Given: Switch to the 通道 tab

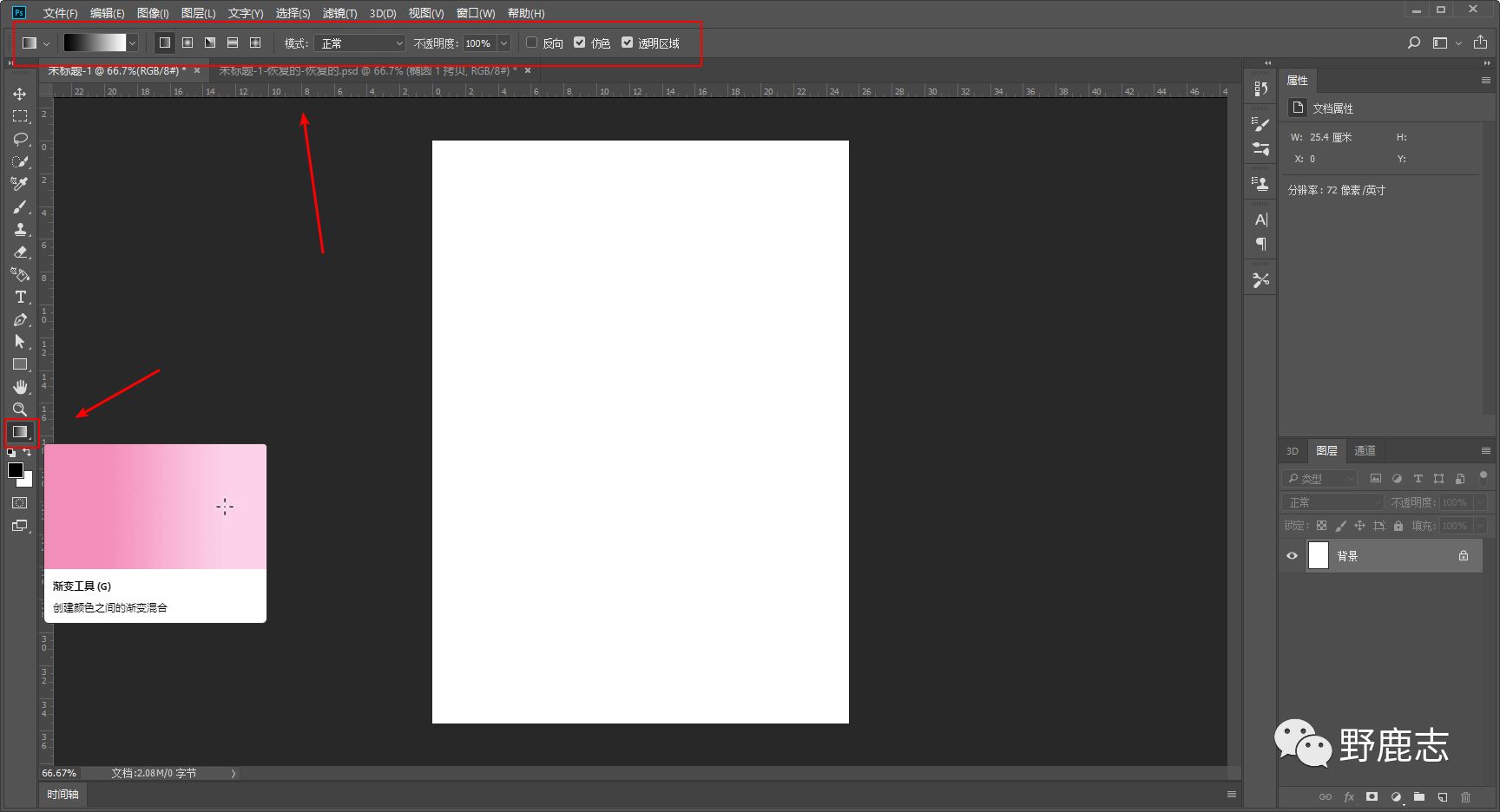Looking at the screenshot, I should [x=1365, y=450].
